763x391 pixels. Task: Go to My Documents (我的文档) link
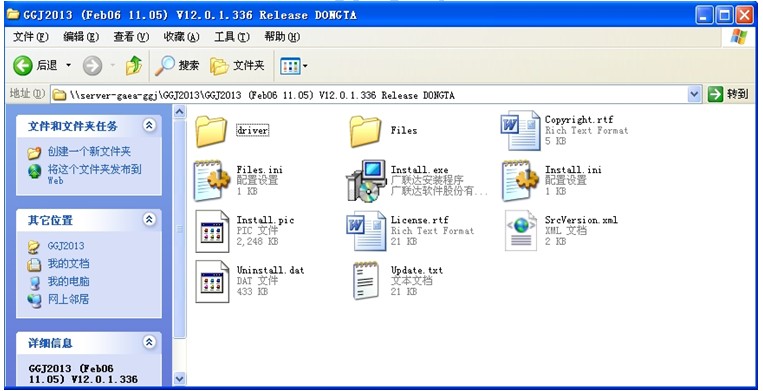tap(68, 264)
